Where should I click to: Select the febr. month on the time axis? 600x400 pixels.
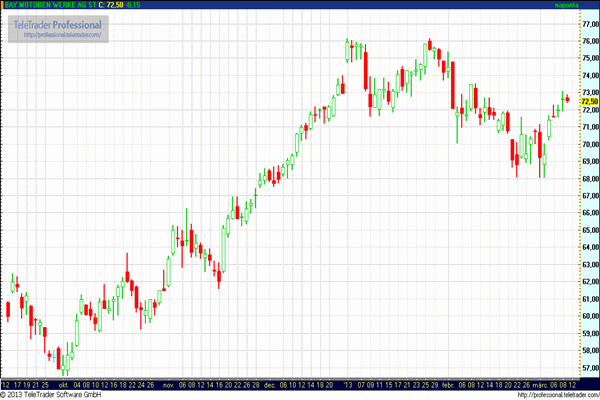446,384
